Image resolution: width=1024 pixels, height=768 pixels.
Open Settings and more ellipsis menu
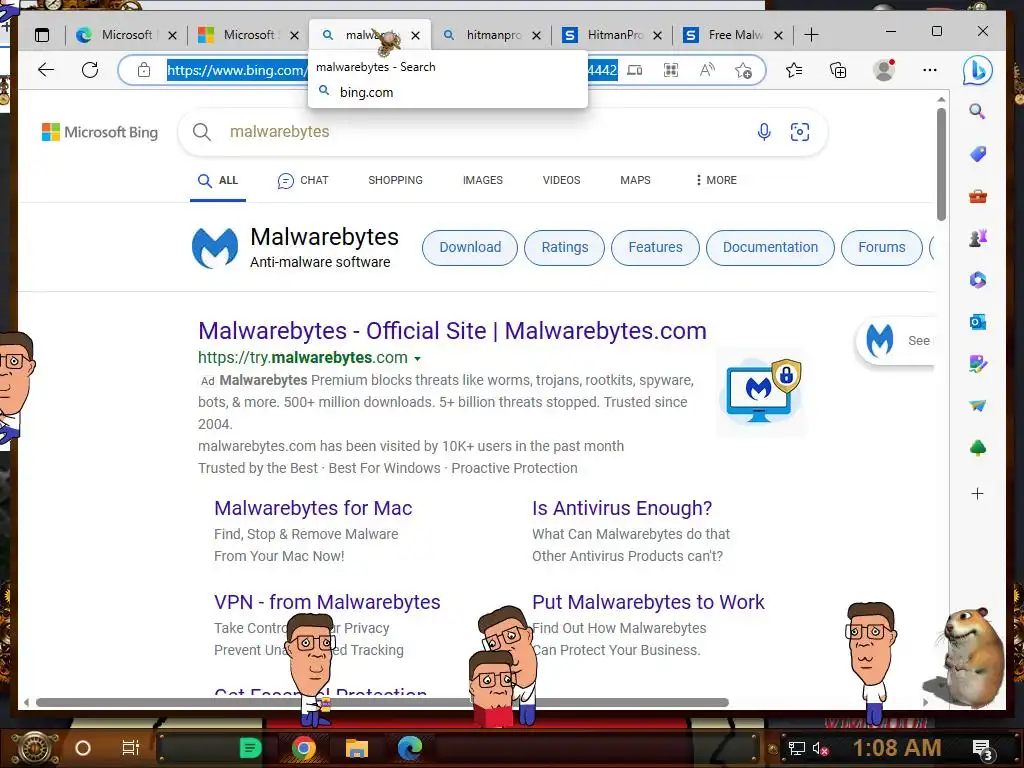(x=930, y=70)
